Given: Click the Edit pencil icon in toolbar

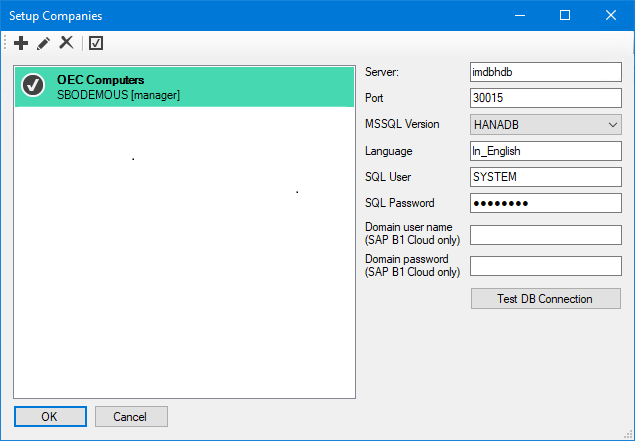Looking at the screenshot, I should pyautogui.click(x=44, y=43).
